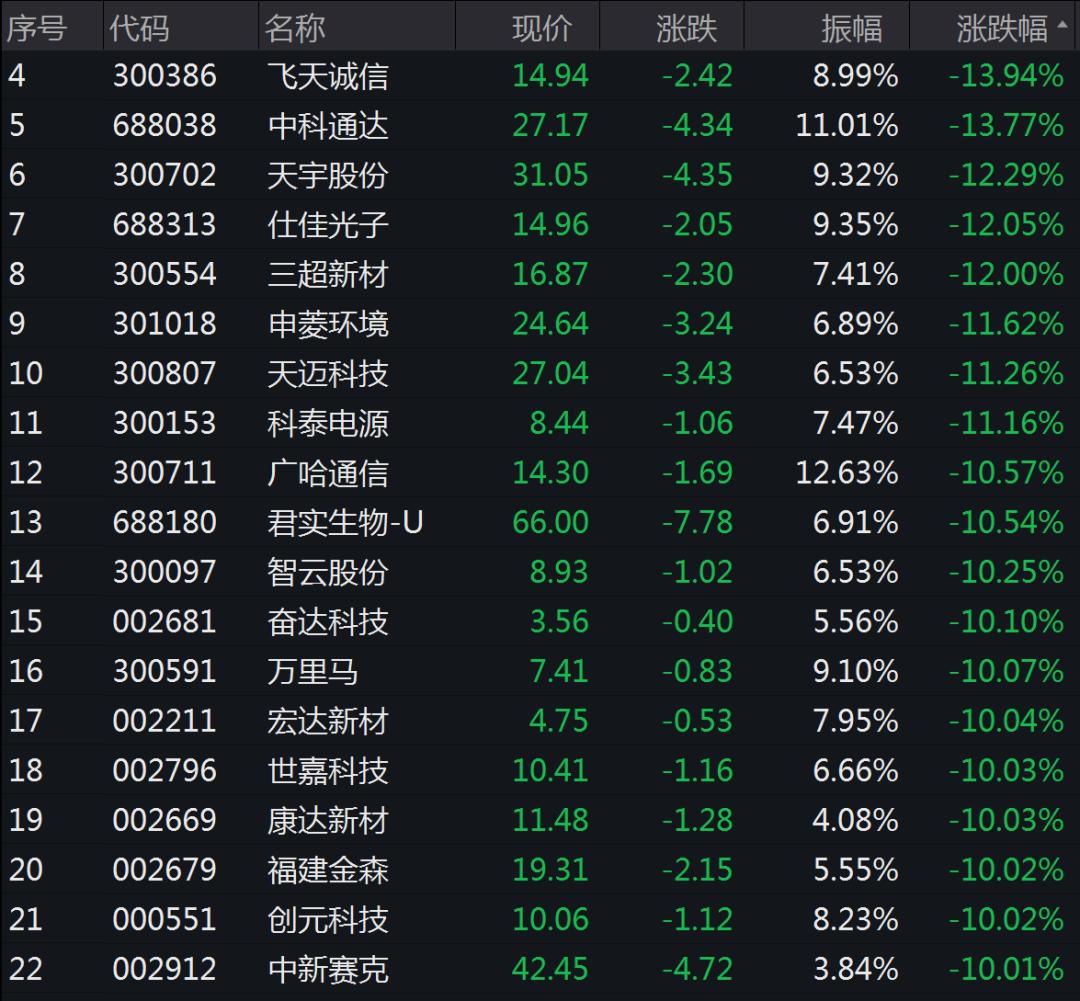Select stock name 奋达科技

[328, 621]
